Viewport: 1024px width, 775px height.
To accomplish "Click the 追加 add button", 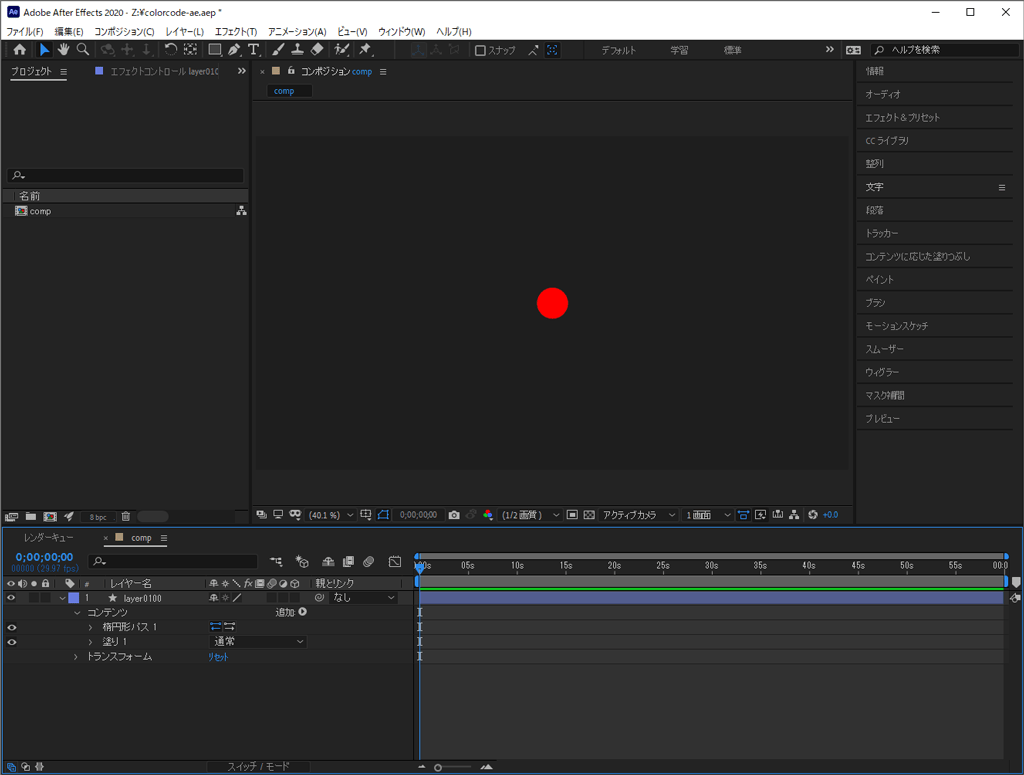I will coord(291,612).
